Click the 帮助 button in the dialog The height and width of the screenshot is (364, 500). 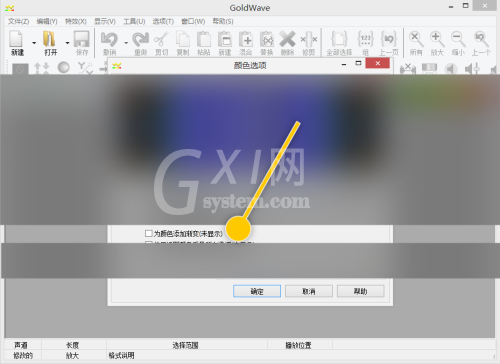pyautogui.click(x=360, y=291)
